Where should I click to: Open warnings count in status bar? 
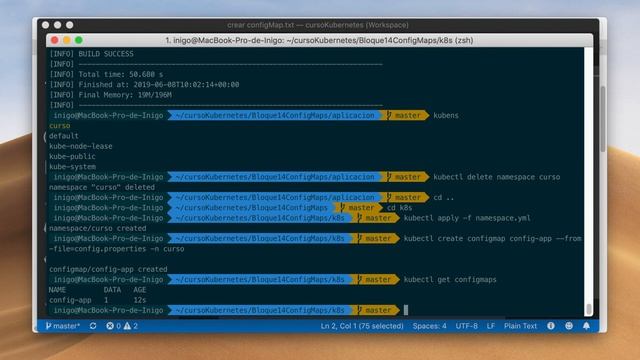(131, 326)
